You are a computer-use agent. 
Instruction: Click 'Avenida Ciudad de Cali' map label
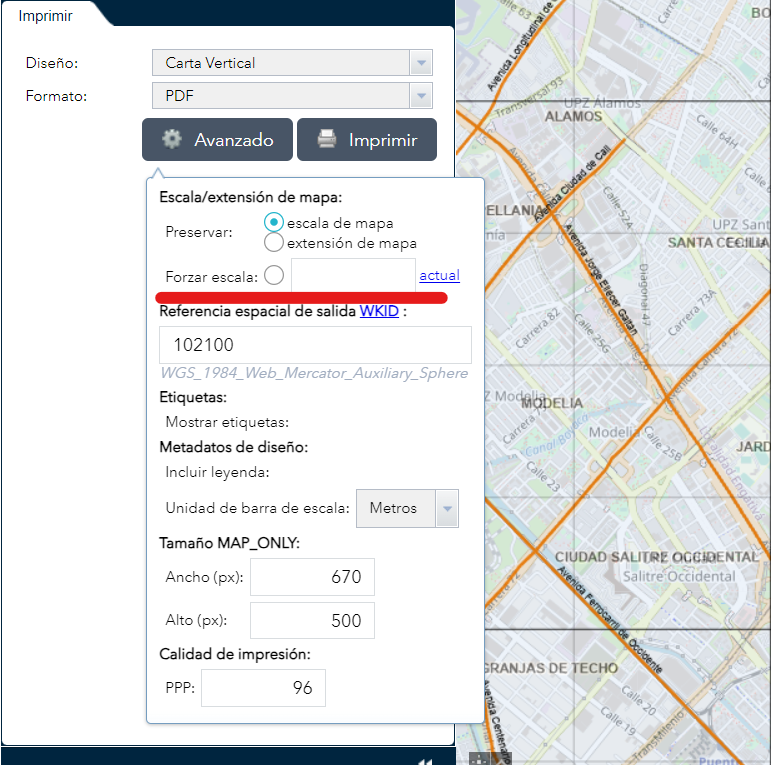tap(573, 183)
